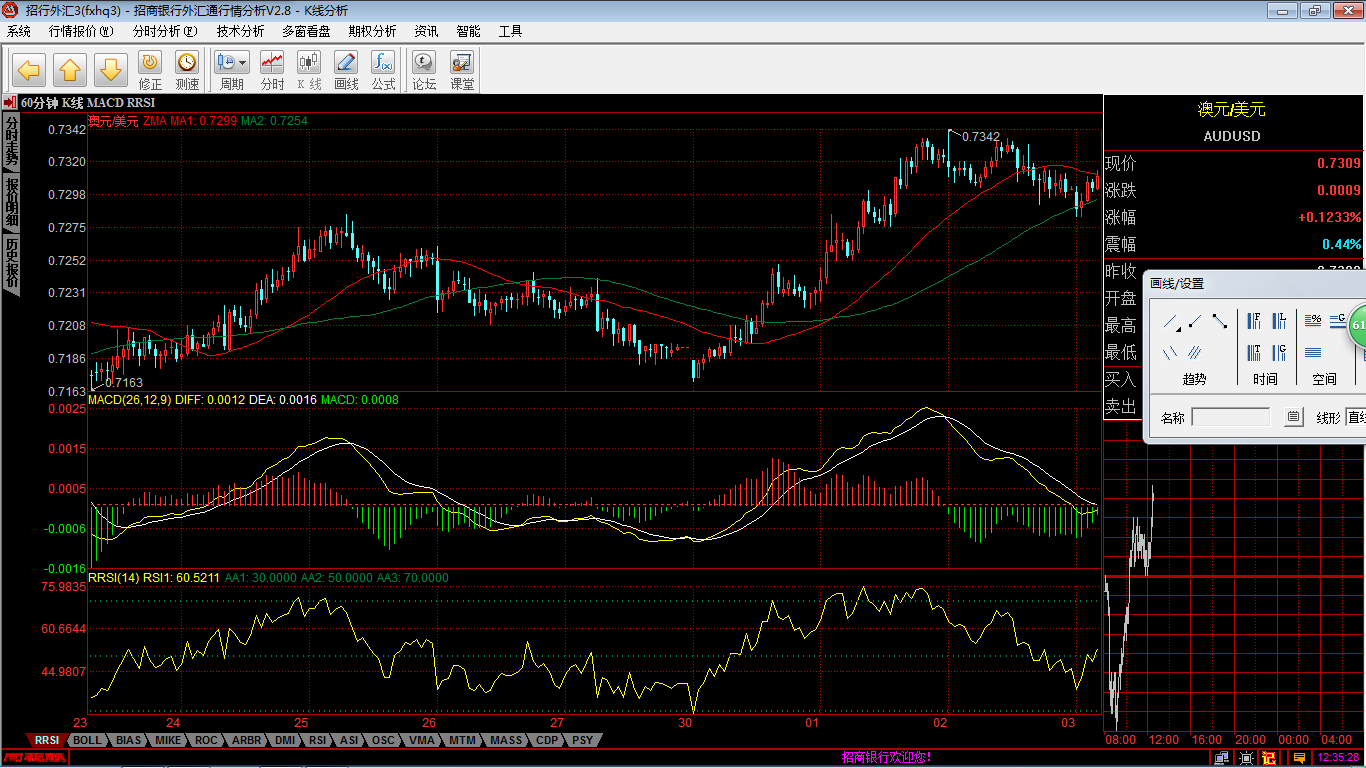This screenshot has height=768, width=1366.
Task: Click the up arrow toolbar button
Action: pos(70,70)
